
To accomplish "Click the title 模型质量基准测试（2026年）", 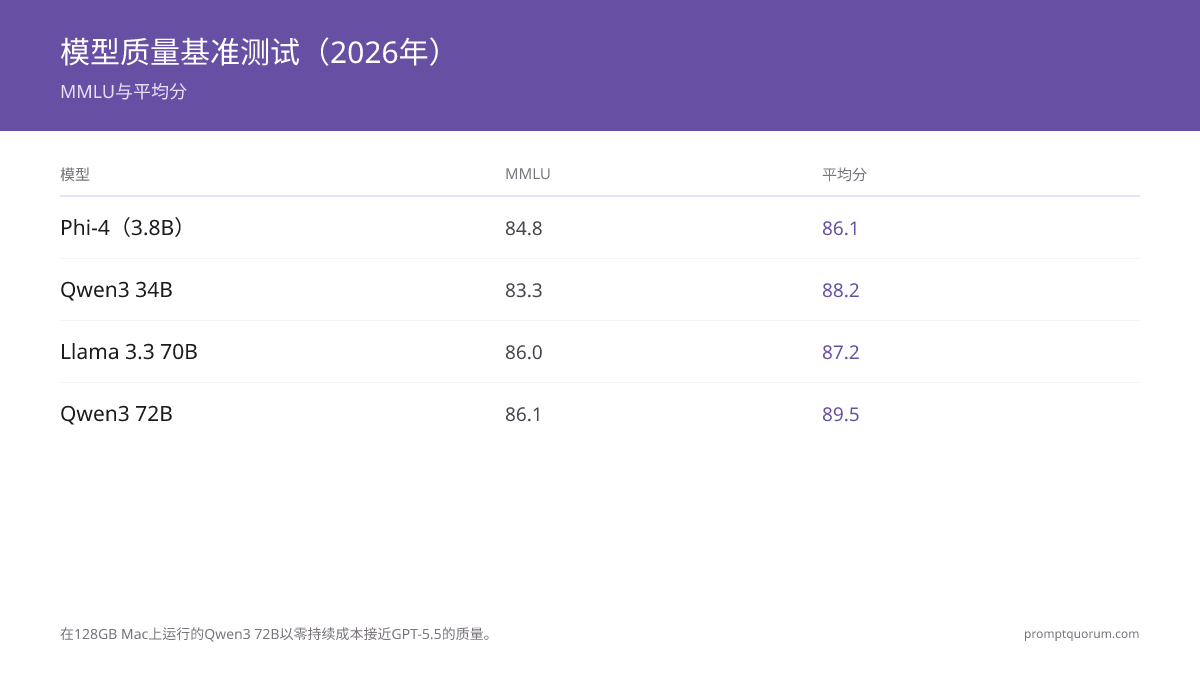I will (251, 52).
